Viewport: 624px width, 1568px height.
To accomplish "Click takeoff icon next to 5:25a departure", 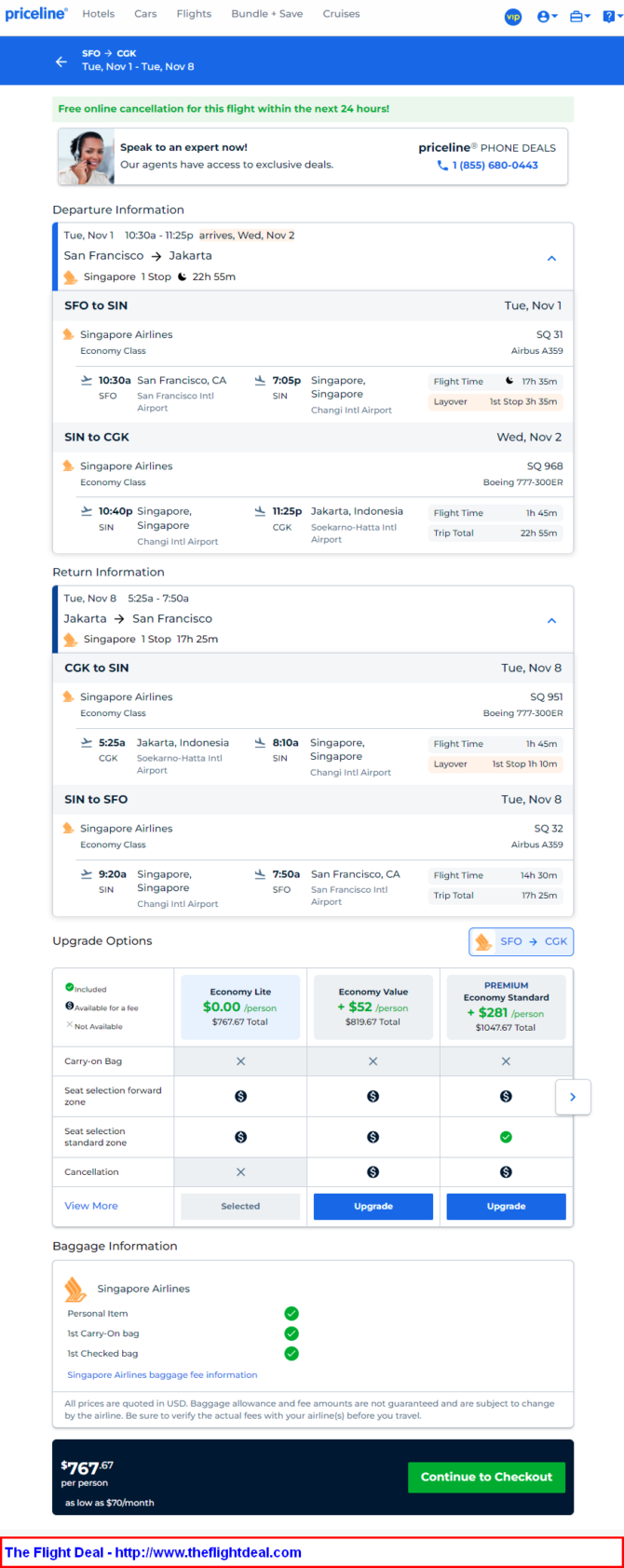I will (87, 743).
